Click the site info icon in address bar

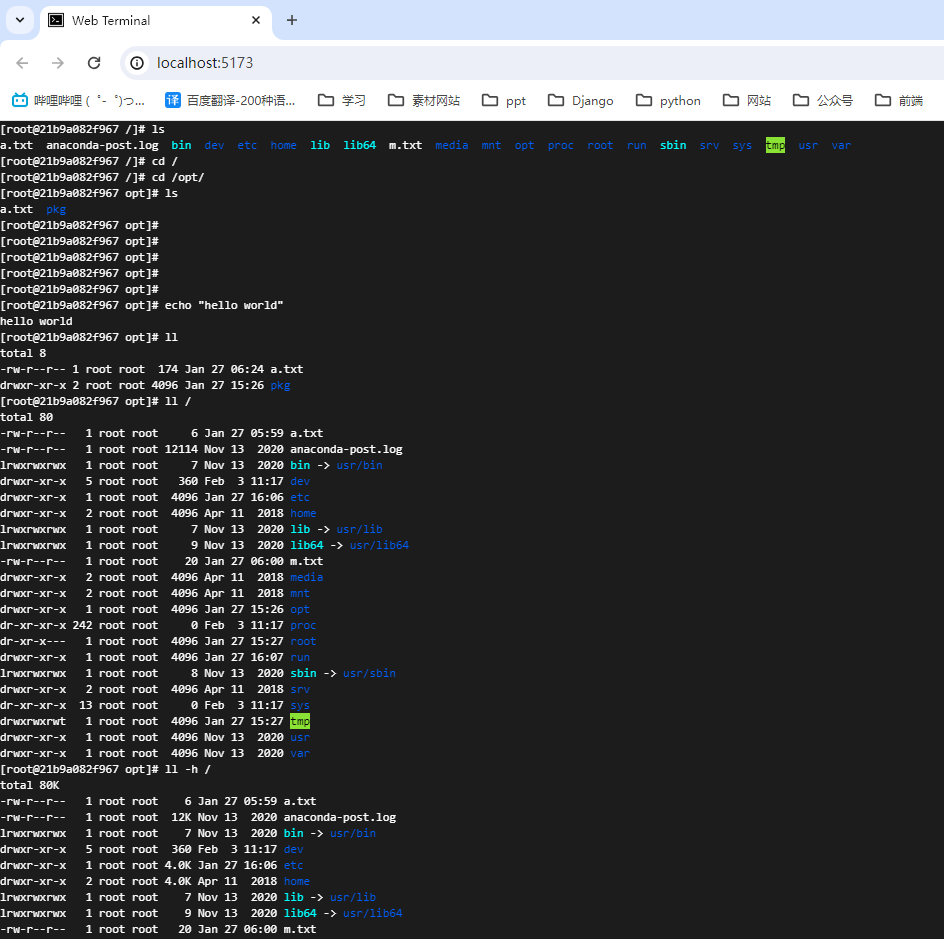138,63
